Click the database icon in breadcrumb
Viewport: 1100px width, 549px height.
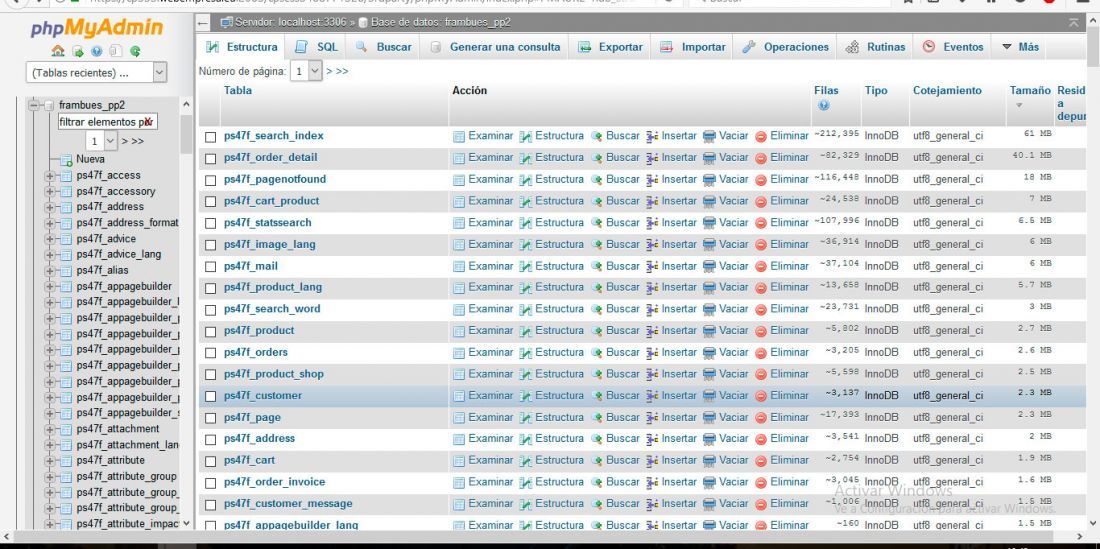(x=363, y=22)
